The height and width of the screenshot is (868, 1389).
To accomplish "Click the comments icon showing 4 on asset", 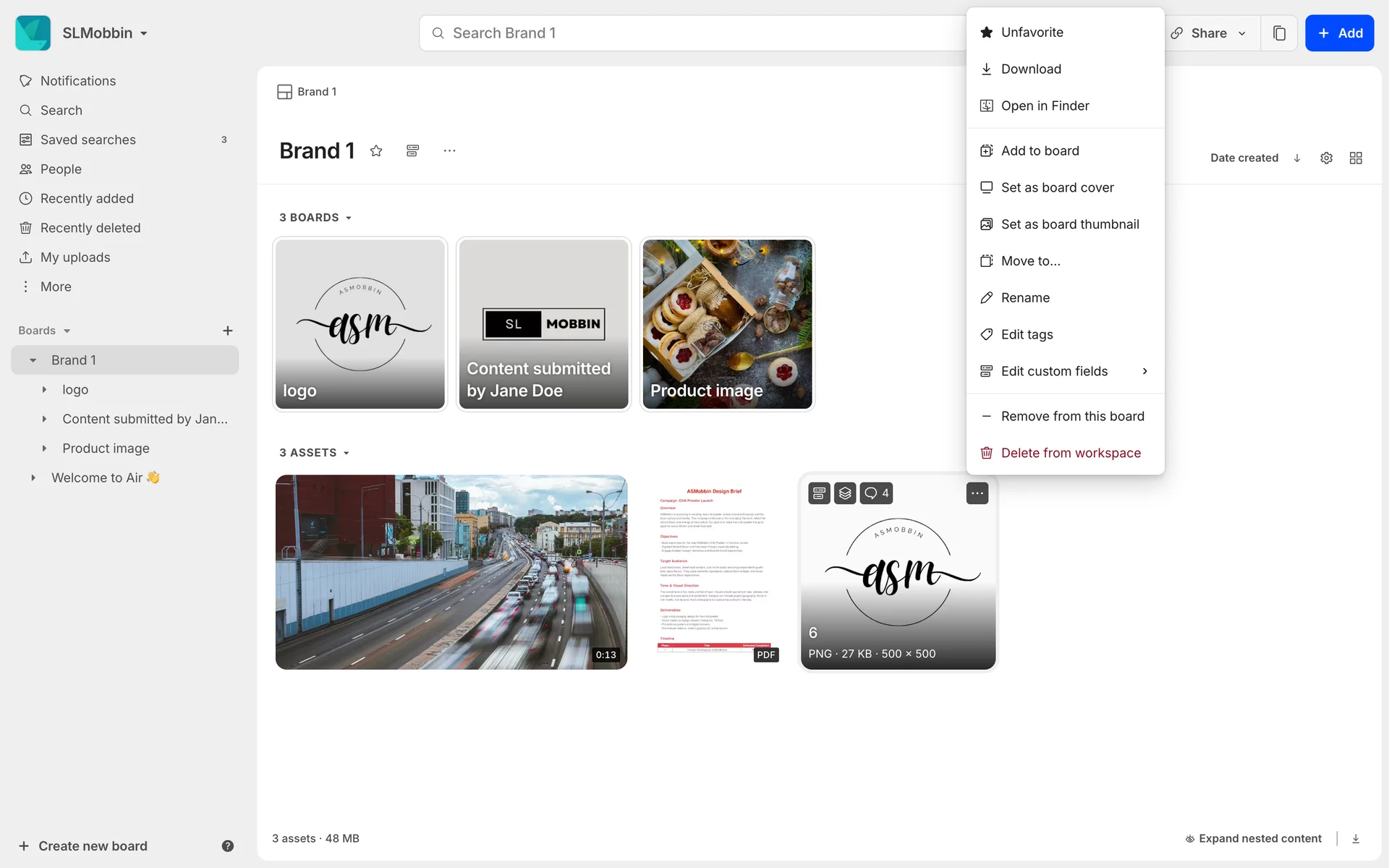I will [876, 493].
